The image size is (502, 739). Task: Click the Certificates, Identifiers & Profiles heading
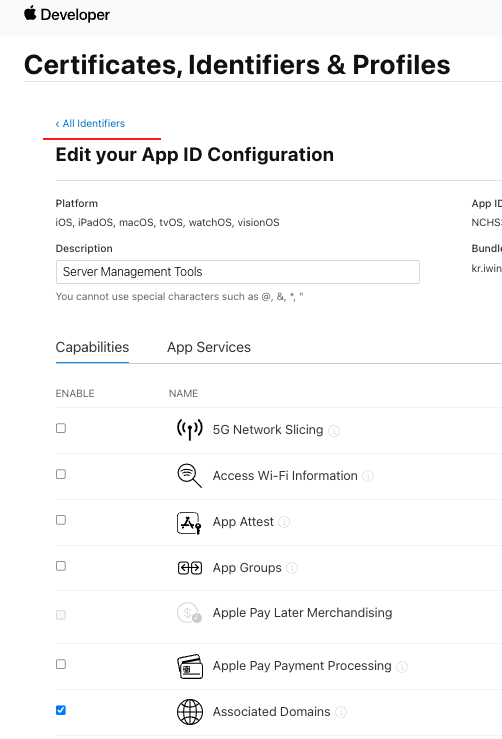(x=237, y=65)
